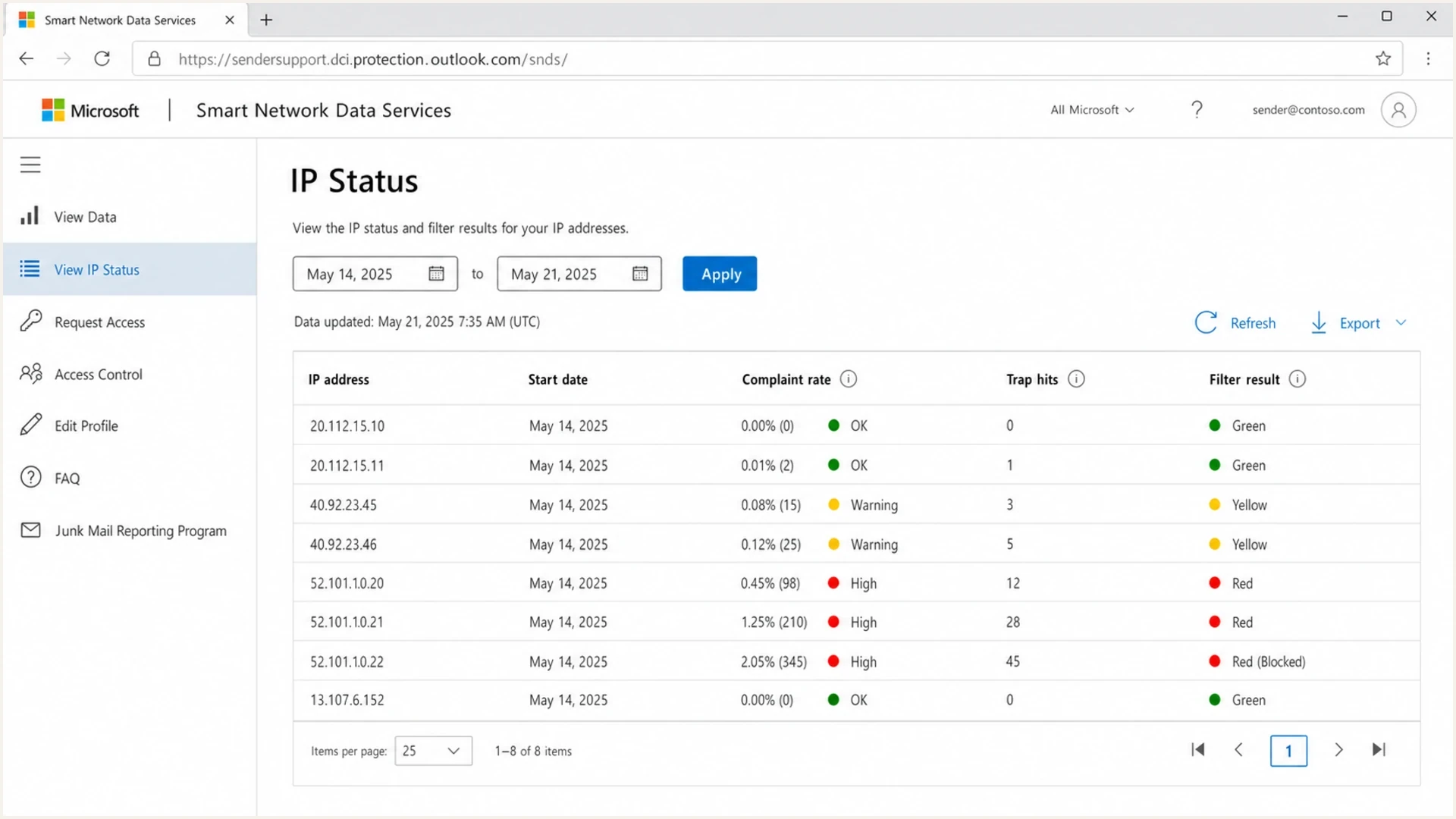
Task: Click the Filter result column header
Action: click(x=1244, y=379)
